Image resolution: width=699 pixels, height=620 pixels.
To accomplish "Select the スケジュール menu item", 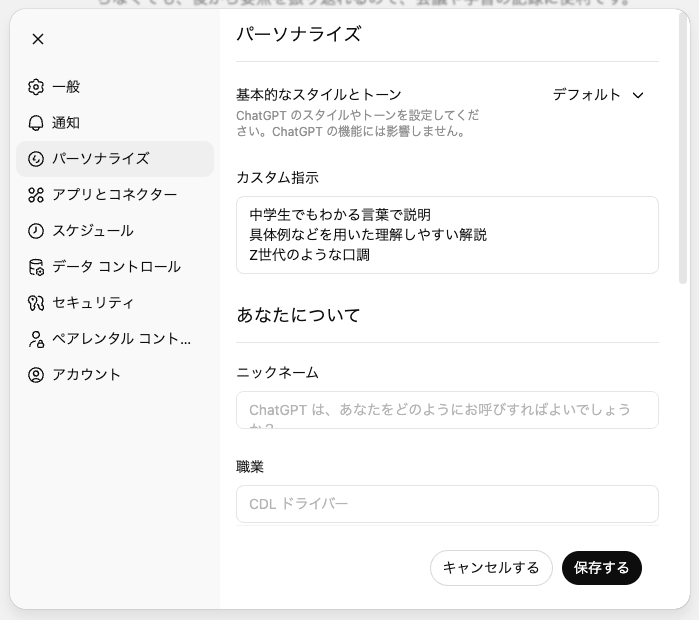I will point(92,231).
